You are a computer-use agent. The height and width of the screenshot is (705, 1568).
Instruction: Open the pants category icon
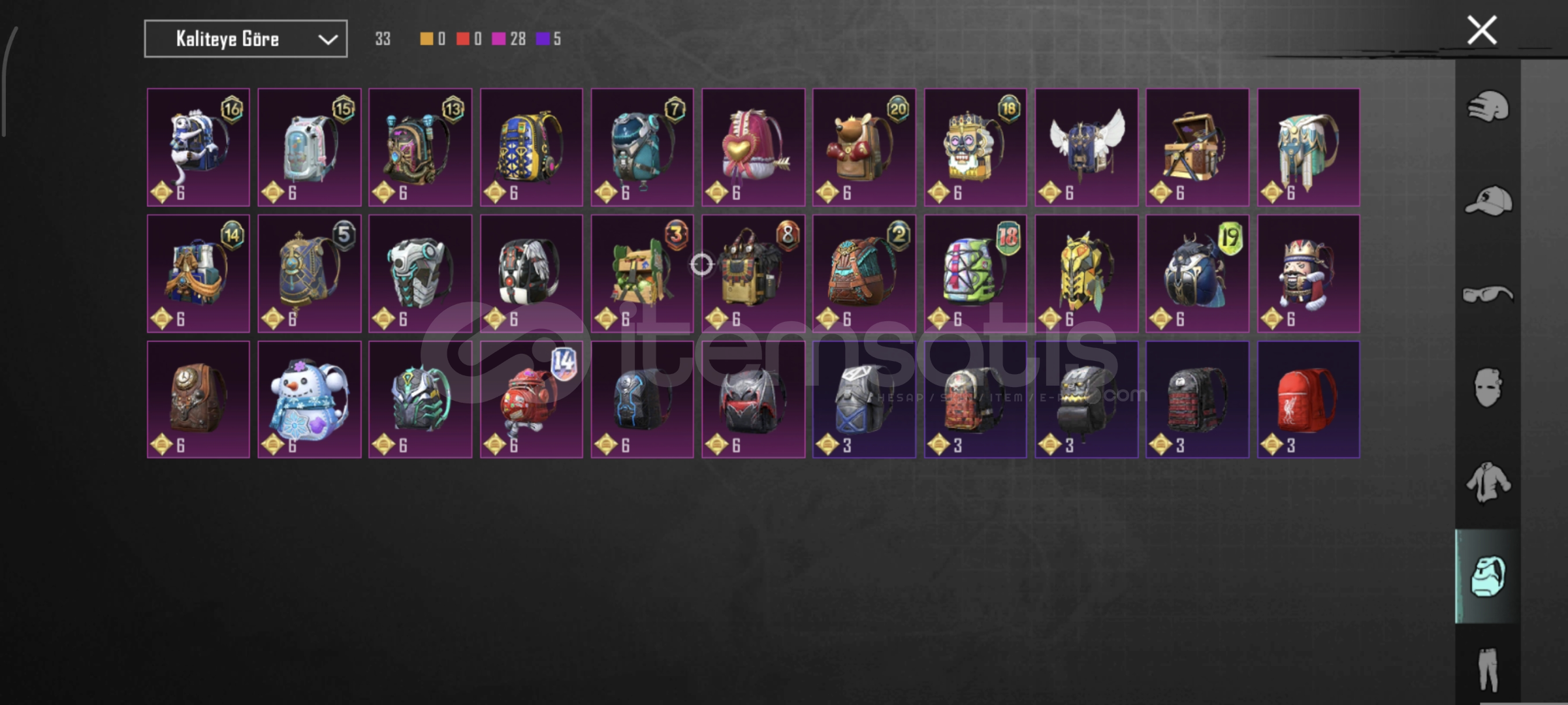click(x=1488, y=669)
